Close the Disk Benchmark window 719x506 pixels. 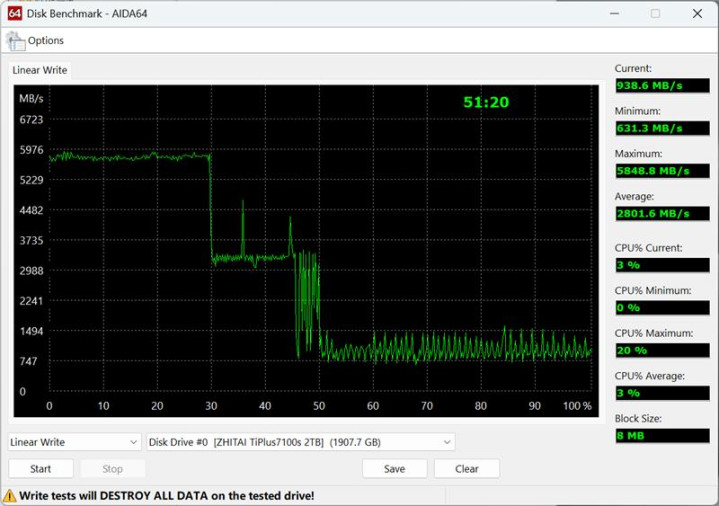pyautogui.click(x=698, y=13)
